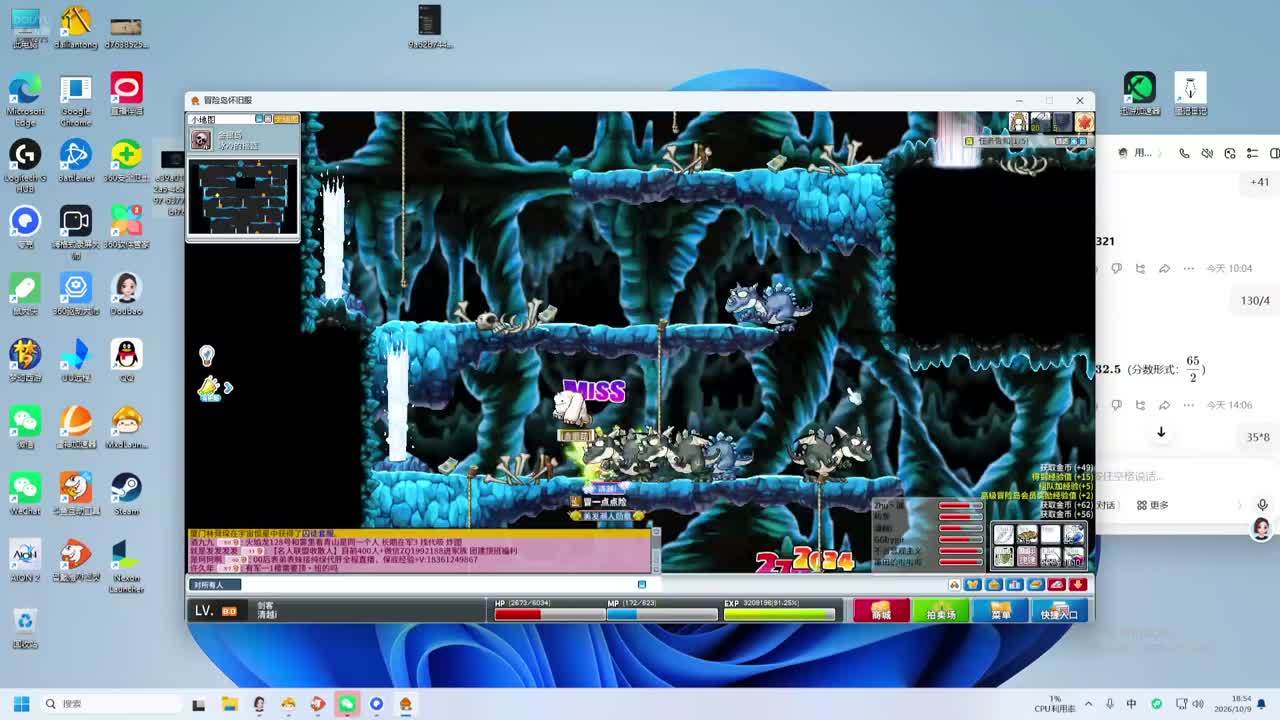Open the 商城 cash shop button
This screenshot has width=1280, height=720.
(x=881, y=611)
